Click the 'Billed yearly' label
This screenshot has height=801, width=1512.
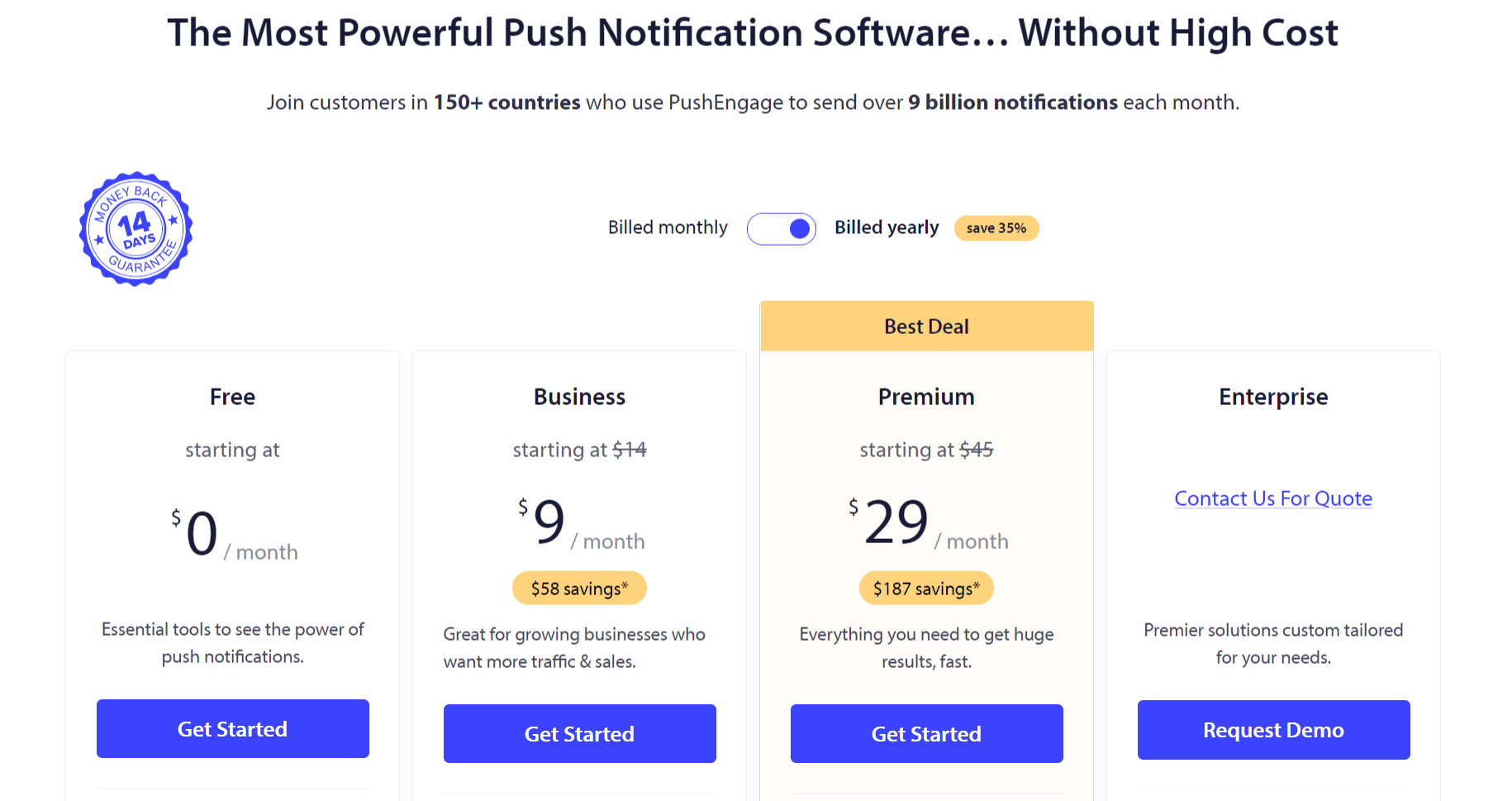pos(886,227)
